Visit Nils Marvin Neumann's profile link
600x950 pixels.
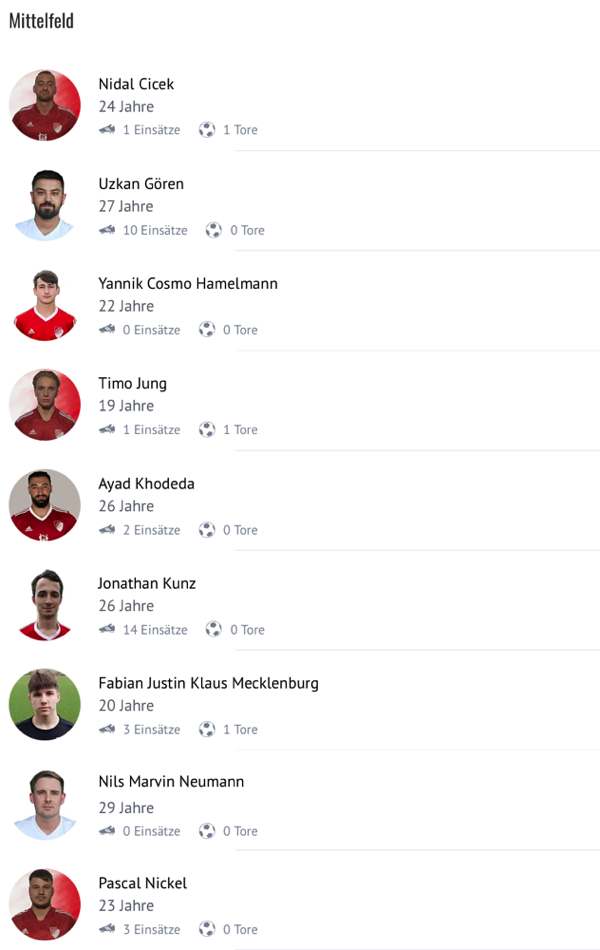coord(171,782)
